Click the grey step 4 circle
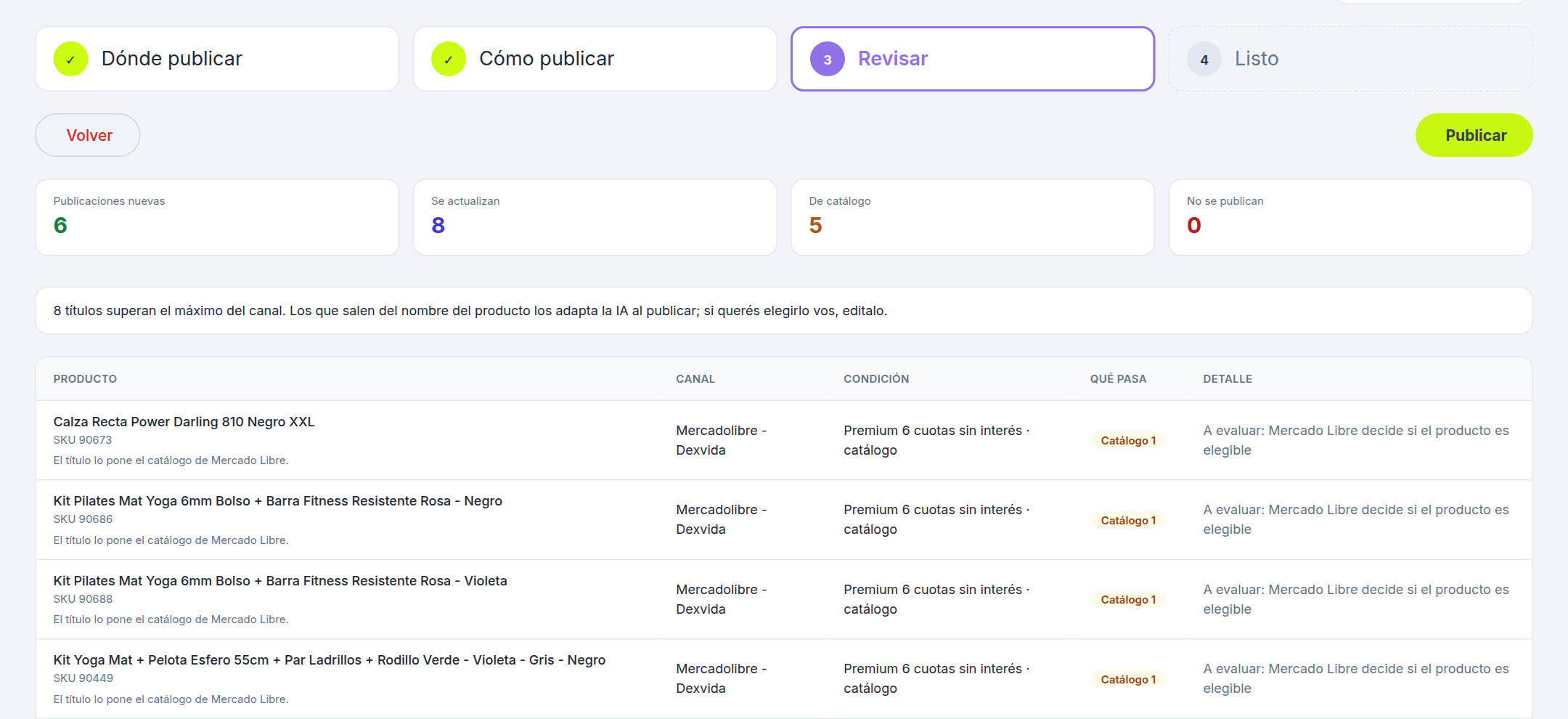1568x719 pixels. (1204, 59)
